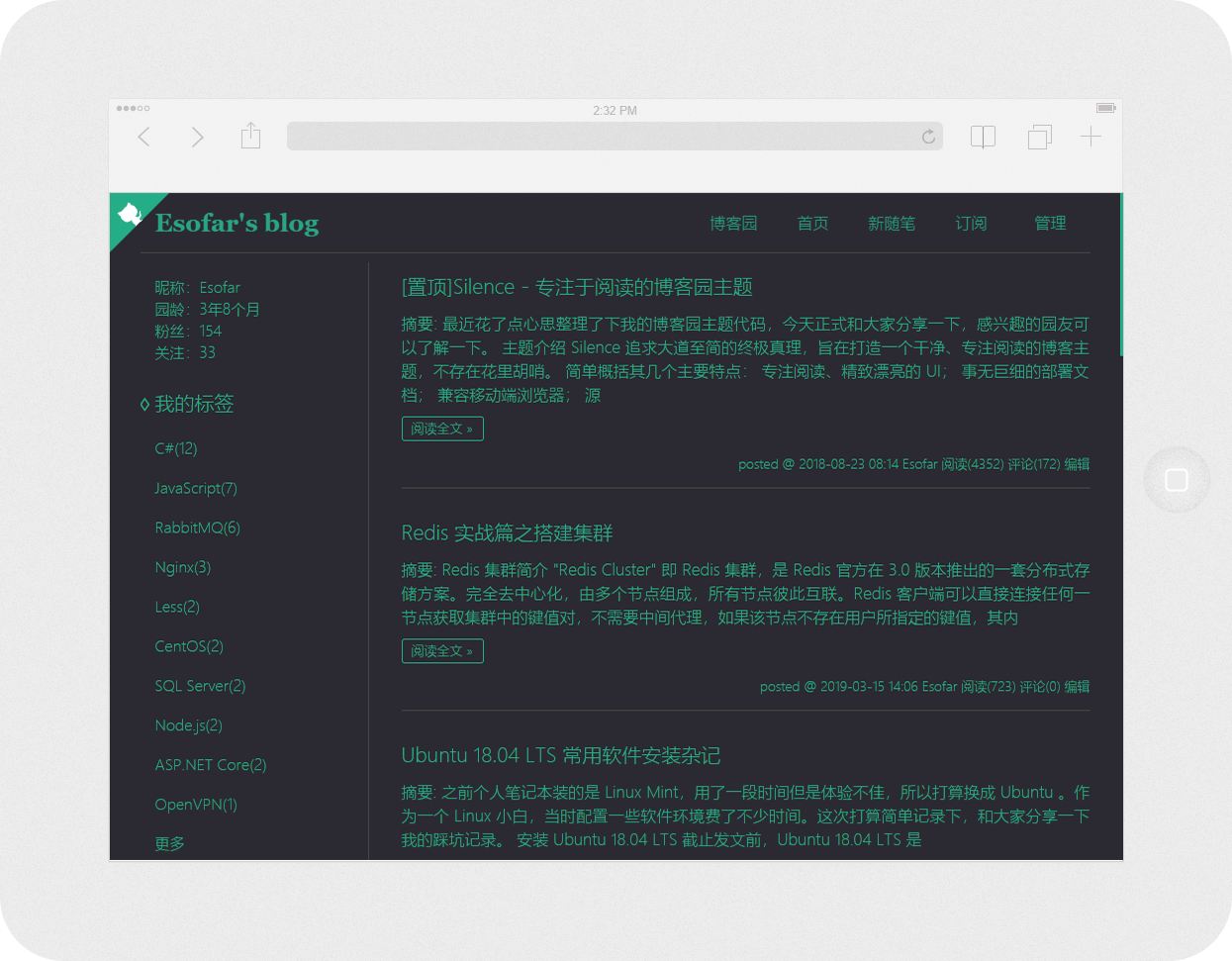This screenshot has width=1232, height=961.
Task: Click the battery indicator in the status bar
Action: (x=1106, y=108)
